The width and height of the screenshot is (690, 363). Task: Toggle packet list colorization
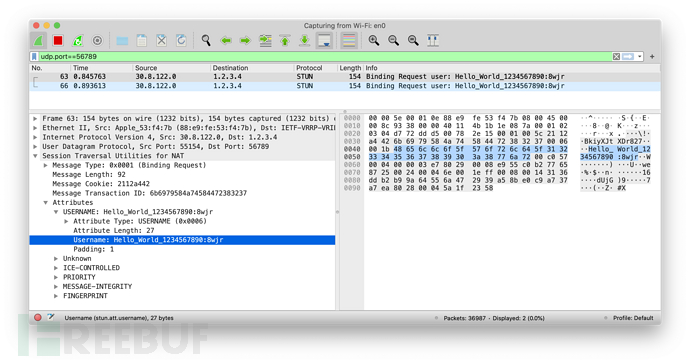(349, 41)
